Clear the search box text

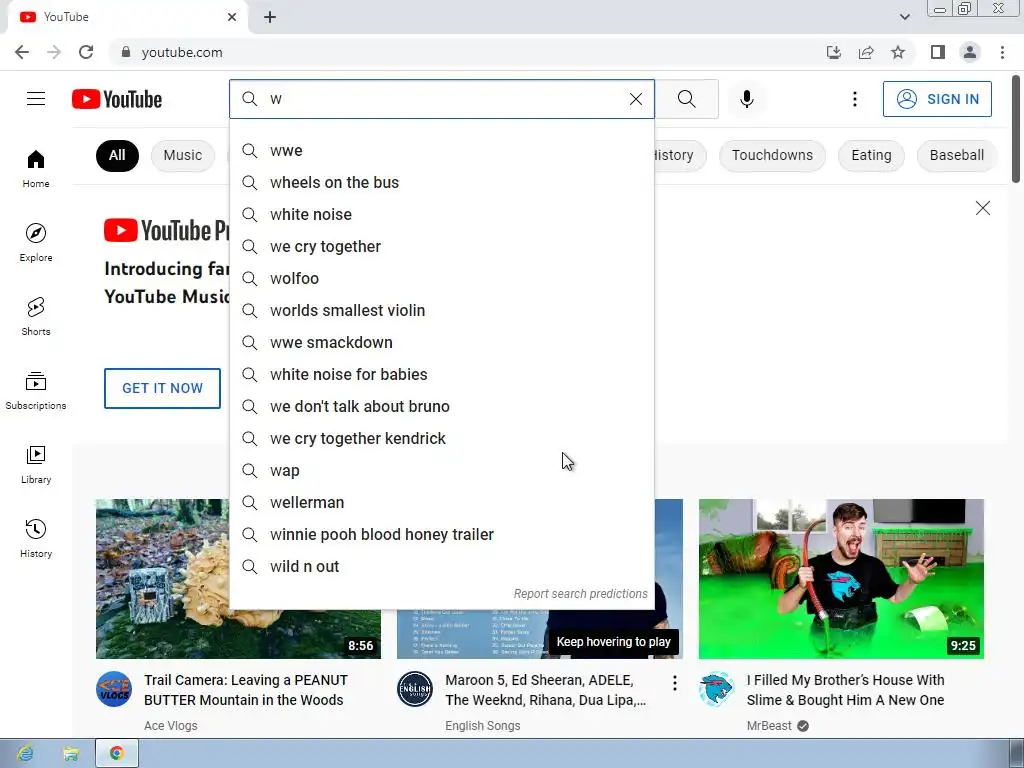pos(635,99)
